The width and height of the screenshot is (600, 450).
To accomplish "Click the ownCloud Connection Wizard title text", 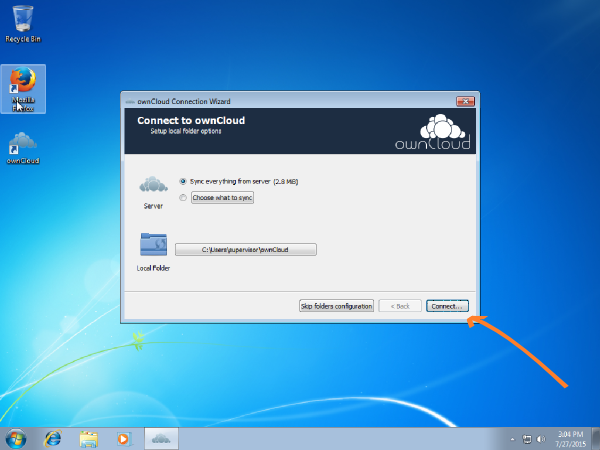I will tap(184, 101).
